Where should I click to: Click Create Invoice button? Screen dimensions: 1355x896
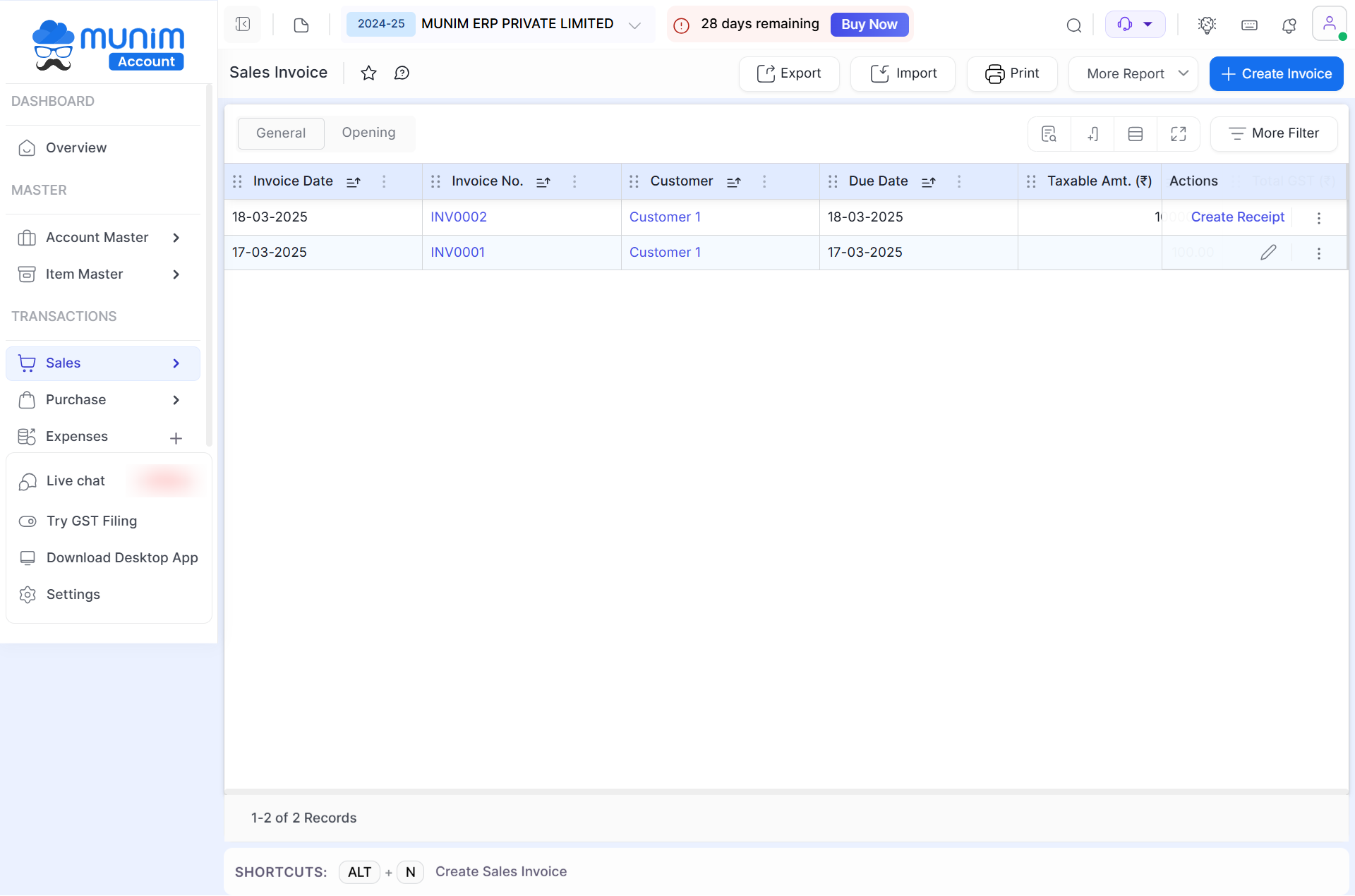pos(1276,74)
